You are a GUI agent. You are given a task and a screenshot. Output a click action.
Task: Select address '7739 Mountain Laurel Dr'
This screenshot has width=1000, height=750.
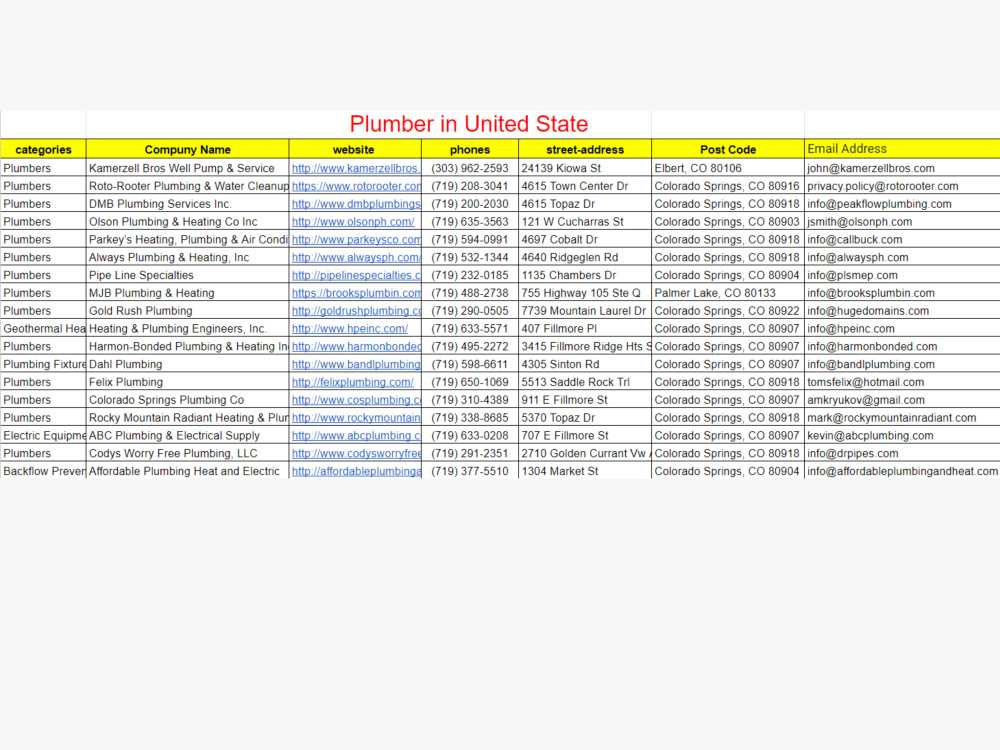point(584,311)
